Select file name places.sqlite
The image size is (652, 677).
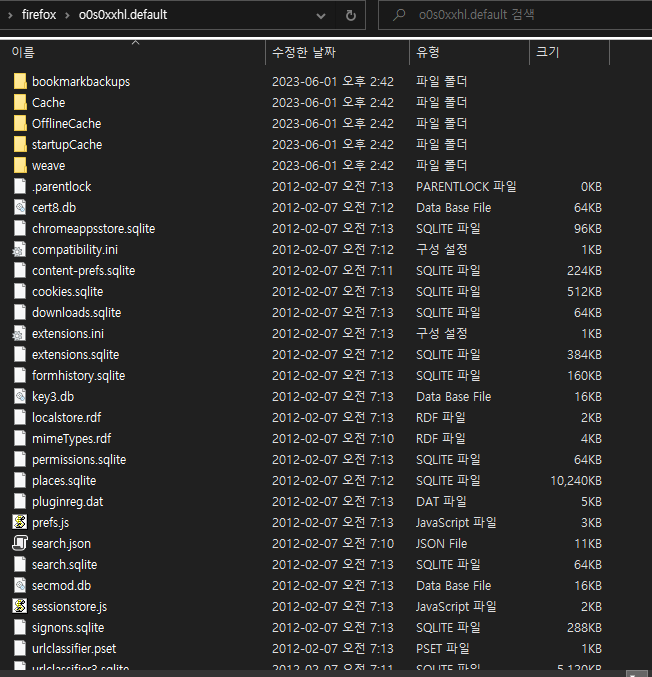[64, 481]
